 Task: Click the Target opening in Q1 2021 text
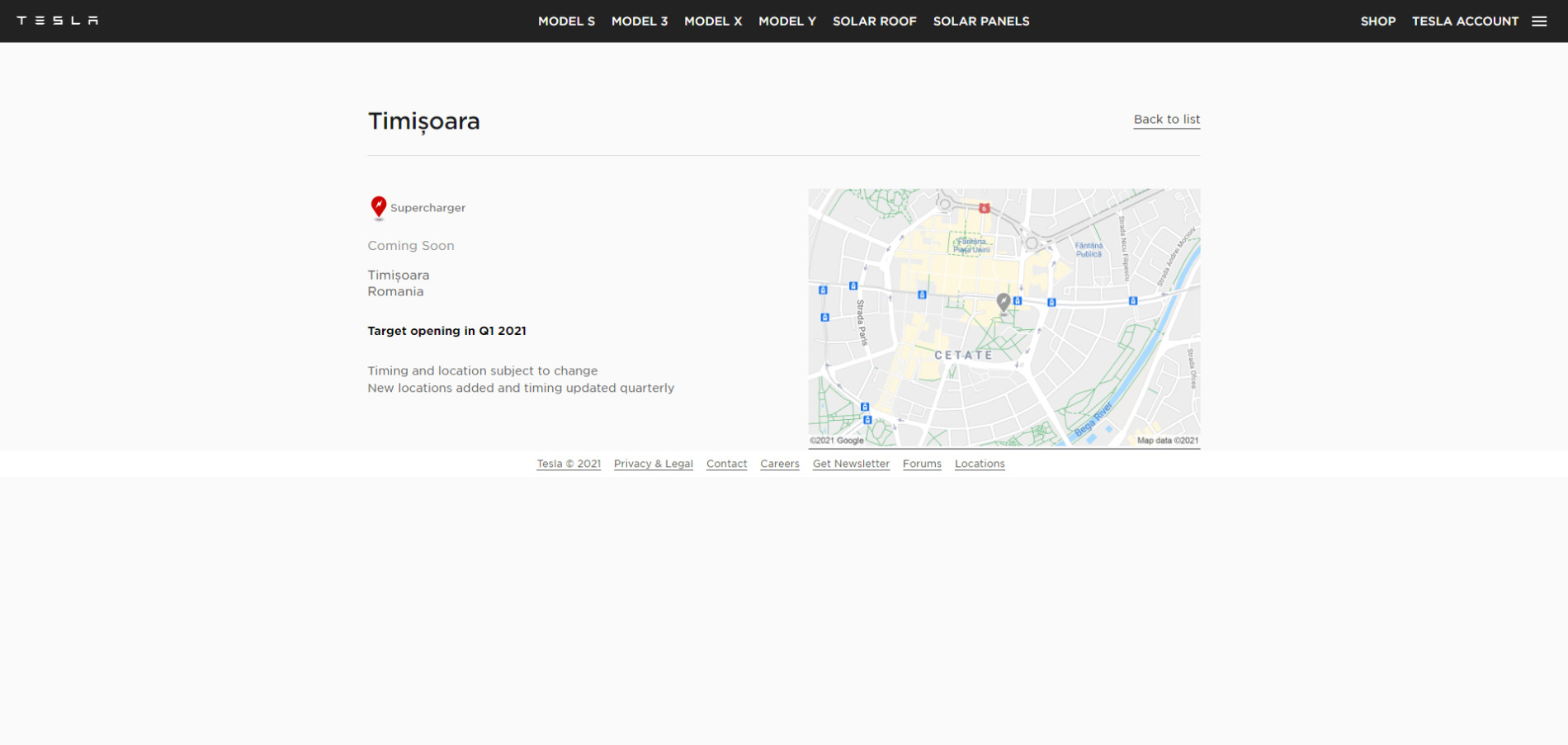click(x=446, y=331)
